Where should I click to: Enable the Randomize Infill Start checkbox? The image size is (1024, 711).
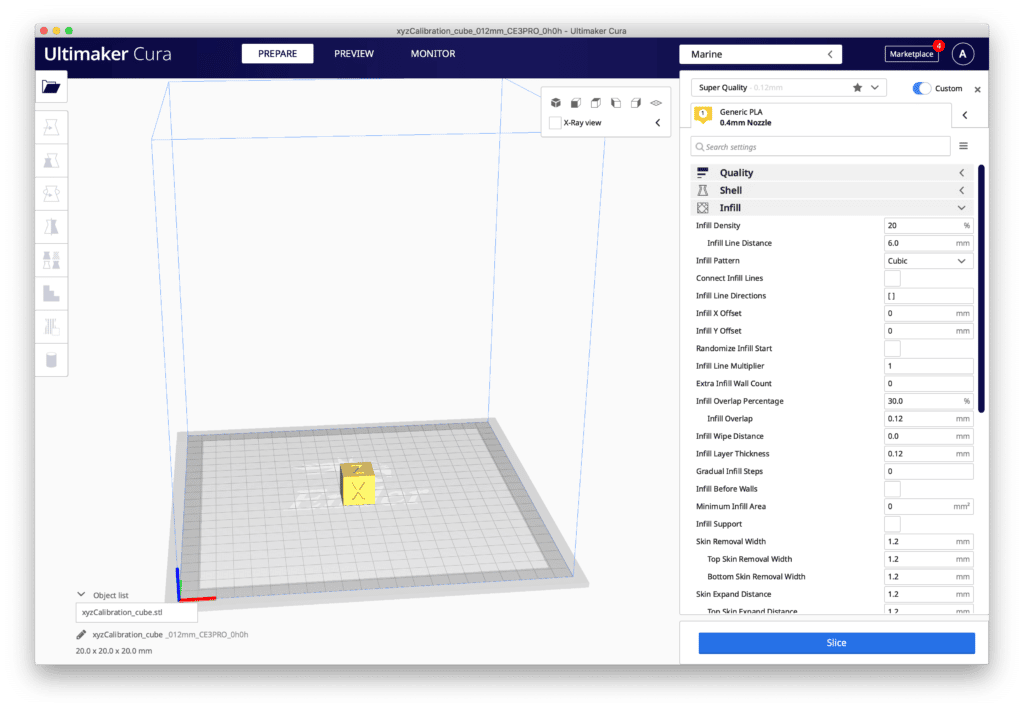point(892,348)
